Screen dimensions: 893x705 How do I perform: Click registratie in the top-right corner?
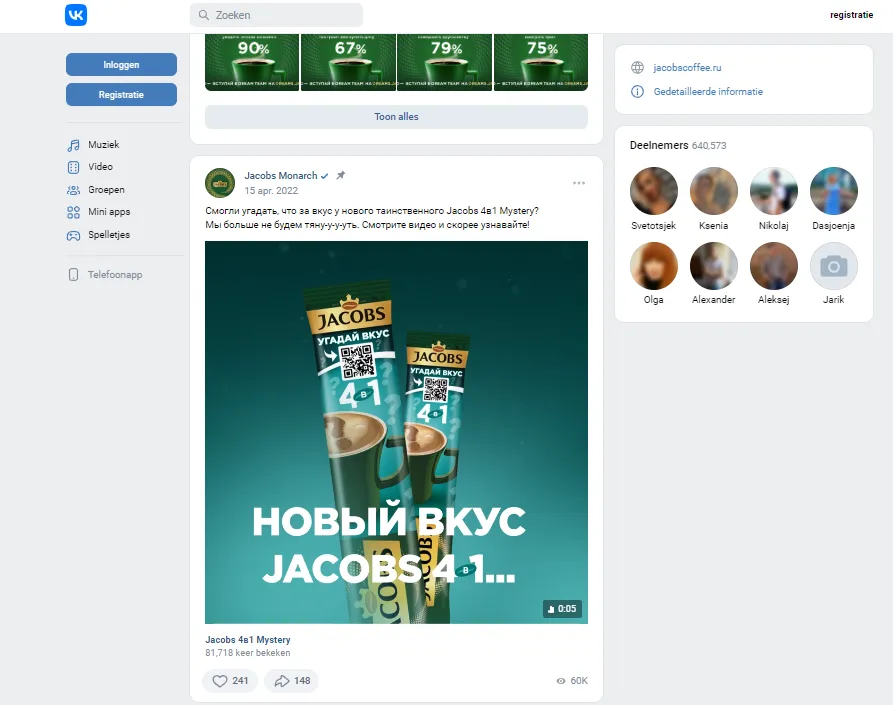coord(850,14)
